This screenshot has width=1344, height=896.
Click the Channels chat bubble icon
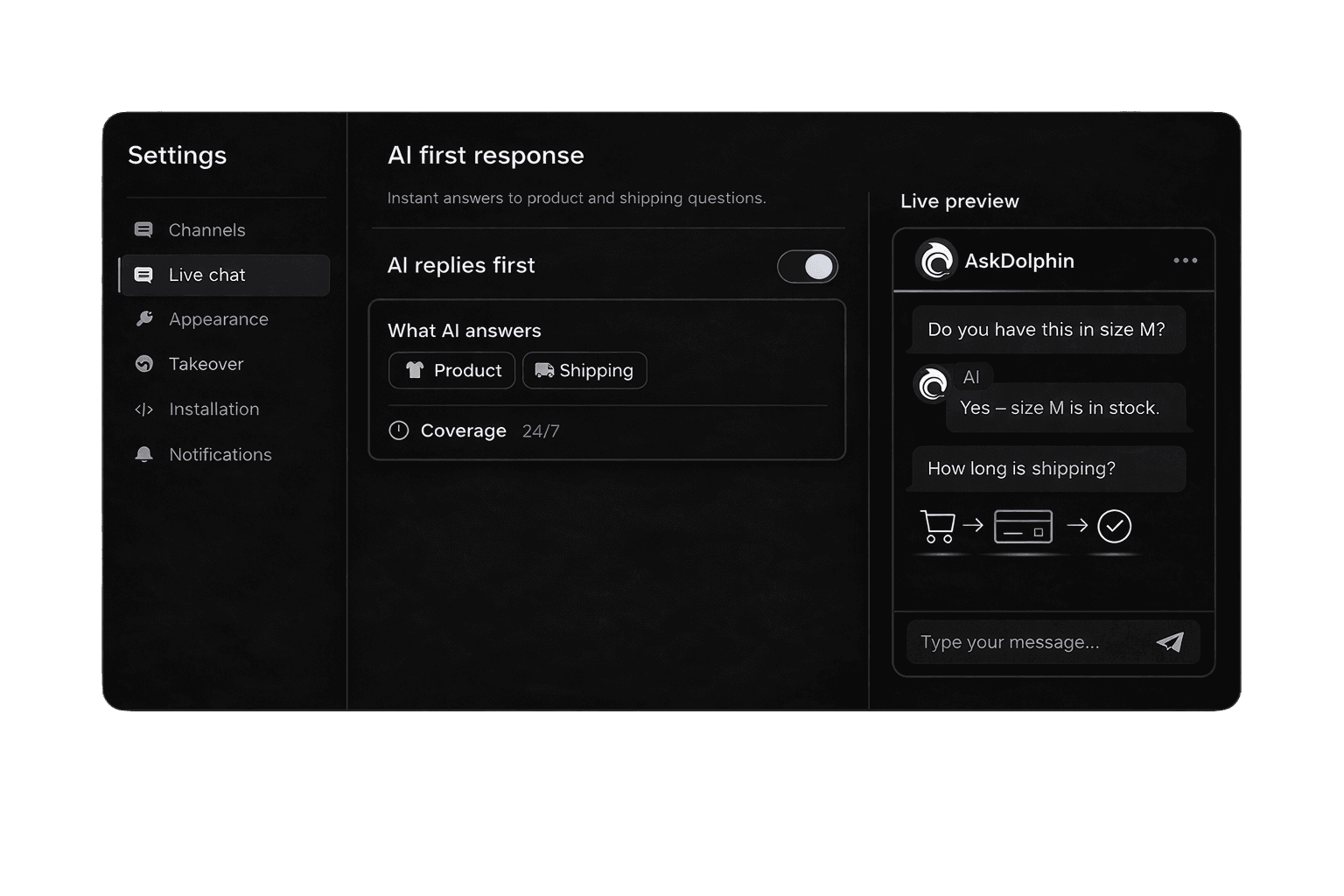pos(143,229)
